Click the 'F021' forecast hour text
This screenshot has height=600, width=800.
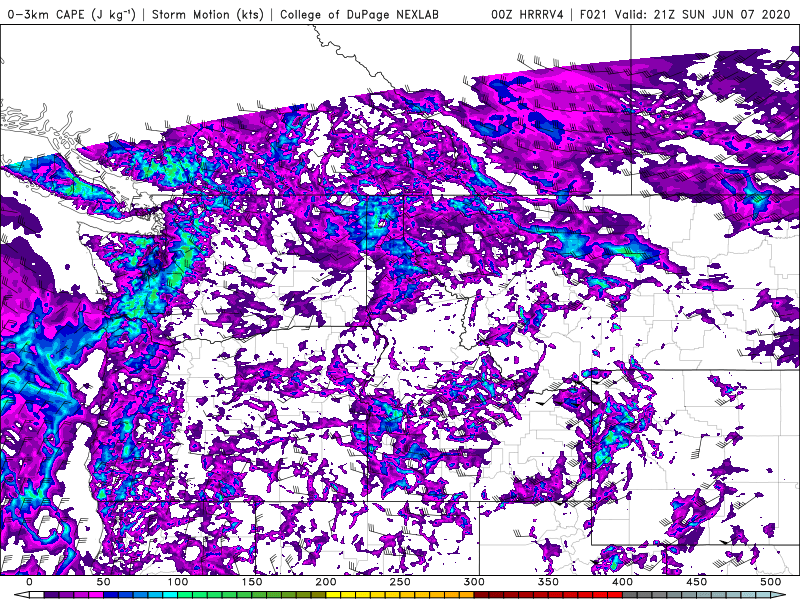click(x=593, y=14)
